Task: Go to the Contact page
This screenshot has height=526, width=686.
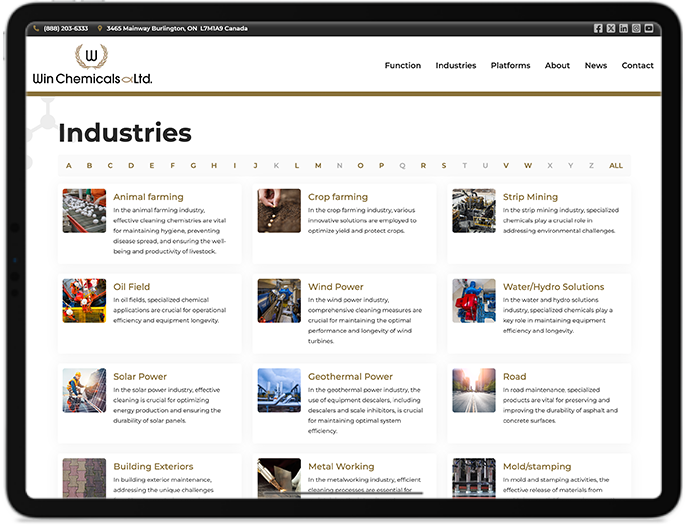Action: pos(639,66)
